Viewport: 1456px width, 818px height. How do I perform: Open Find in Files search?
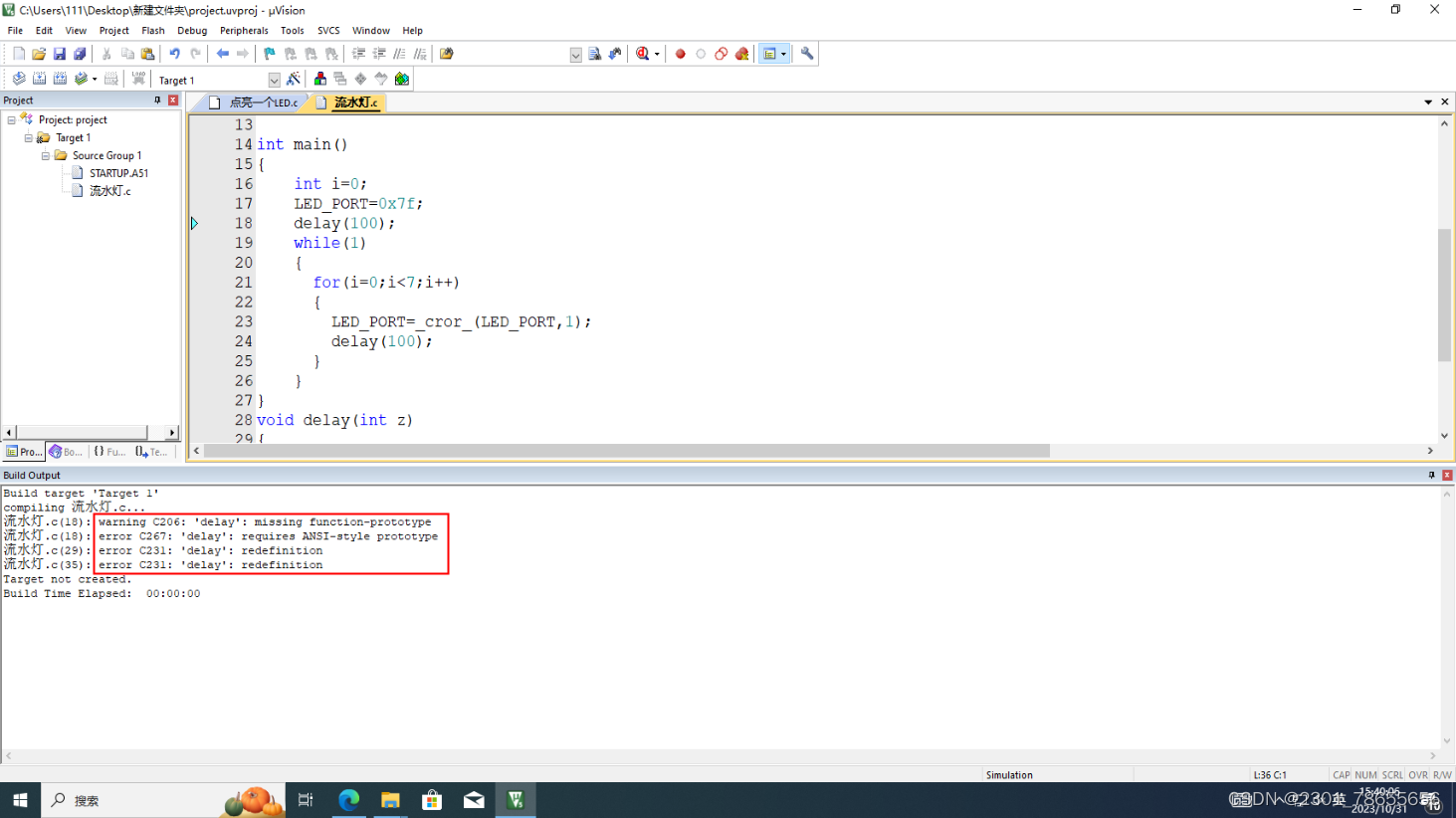coord(446,53)
